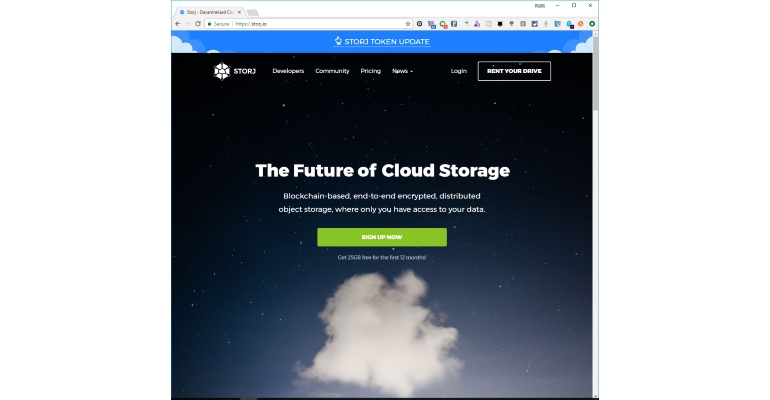770x400 pixels.
Task: Click the page vertical scrollbar thumb
Action: point(596,74)
